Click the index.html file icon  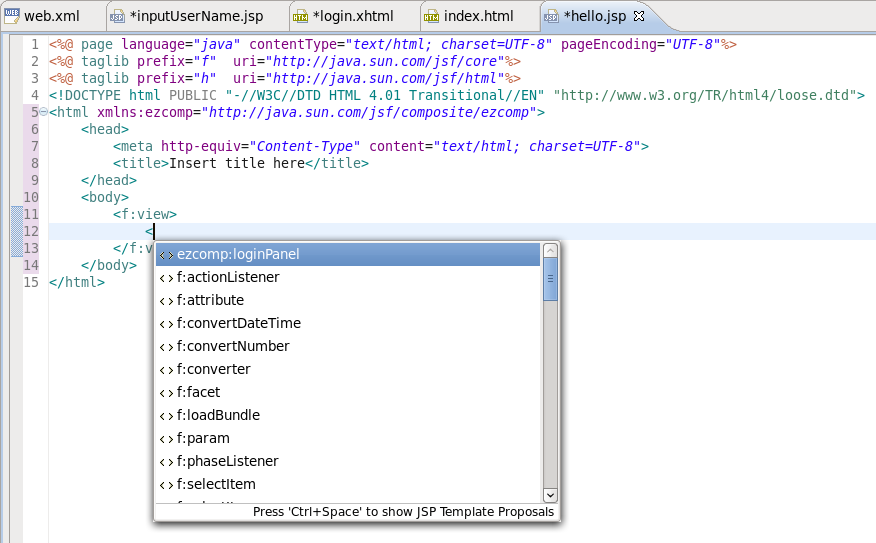pos(431,16)
